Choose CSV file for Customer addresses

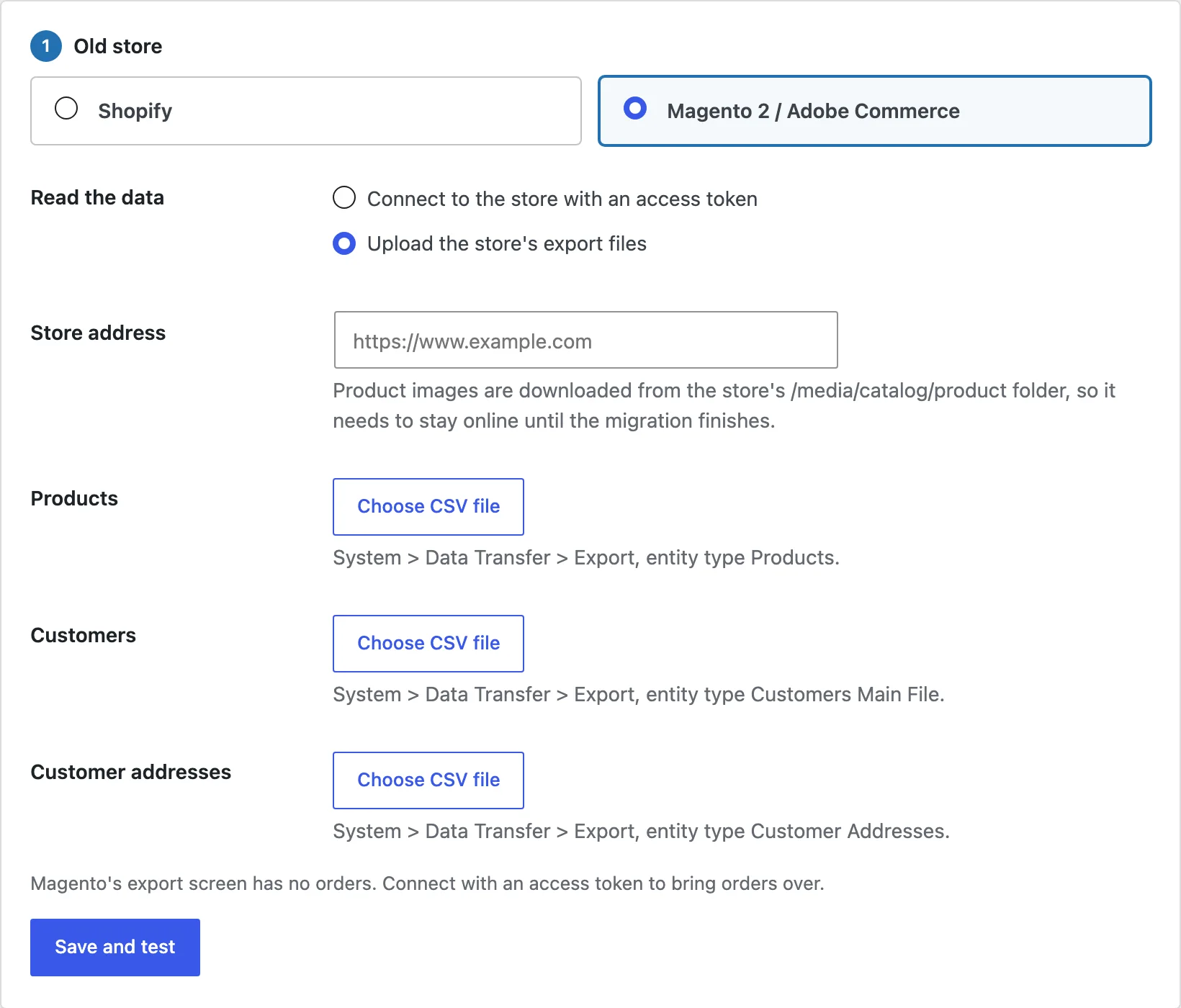[x=428, y=780]
